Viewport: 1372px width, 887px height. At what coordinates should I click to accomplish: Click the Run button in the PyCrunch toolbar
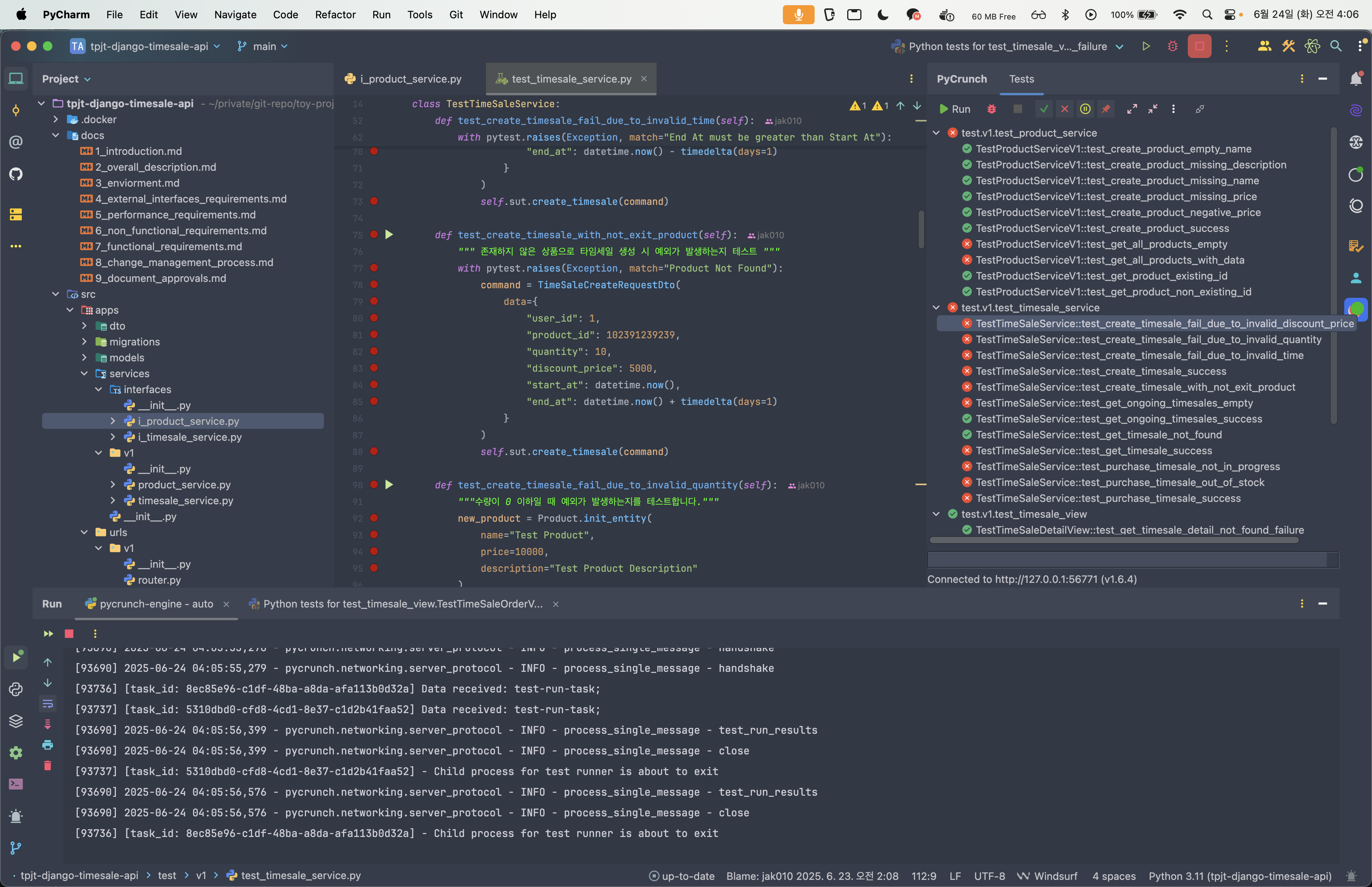click(955, 109)
